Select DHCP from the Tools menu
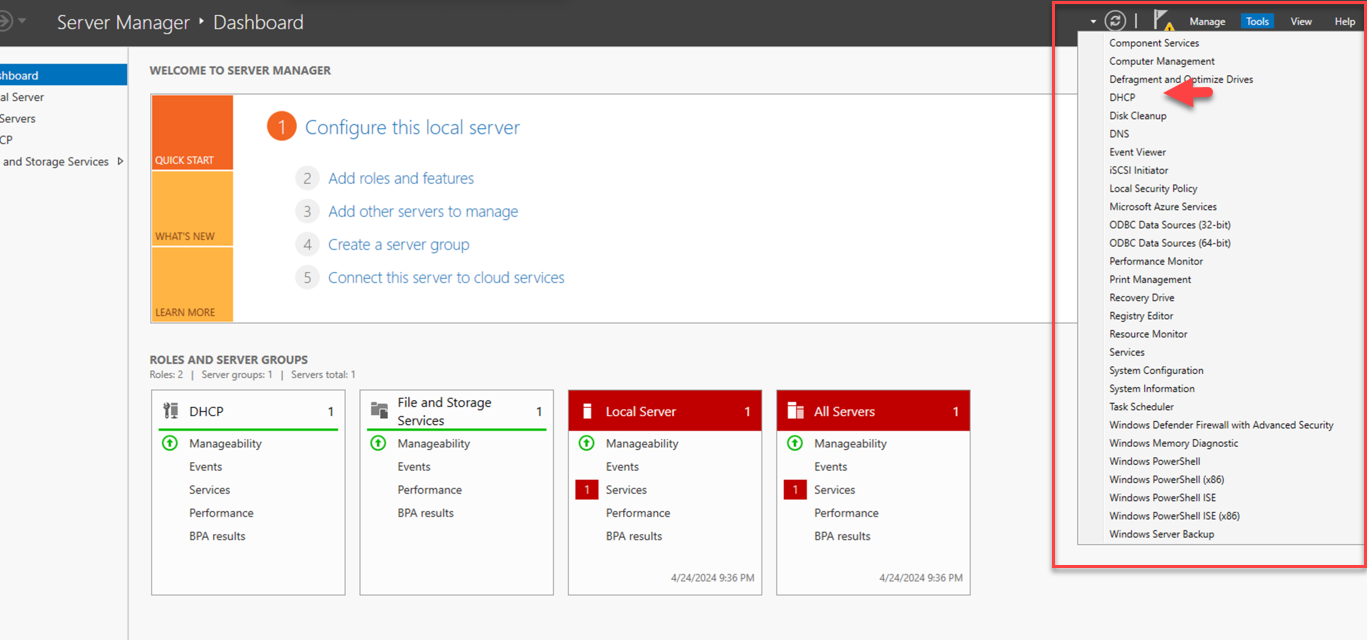Screen dimensions: 1367x640 click(x=1122, y=98)
